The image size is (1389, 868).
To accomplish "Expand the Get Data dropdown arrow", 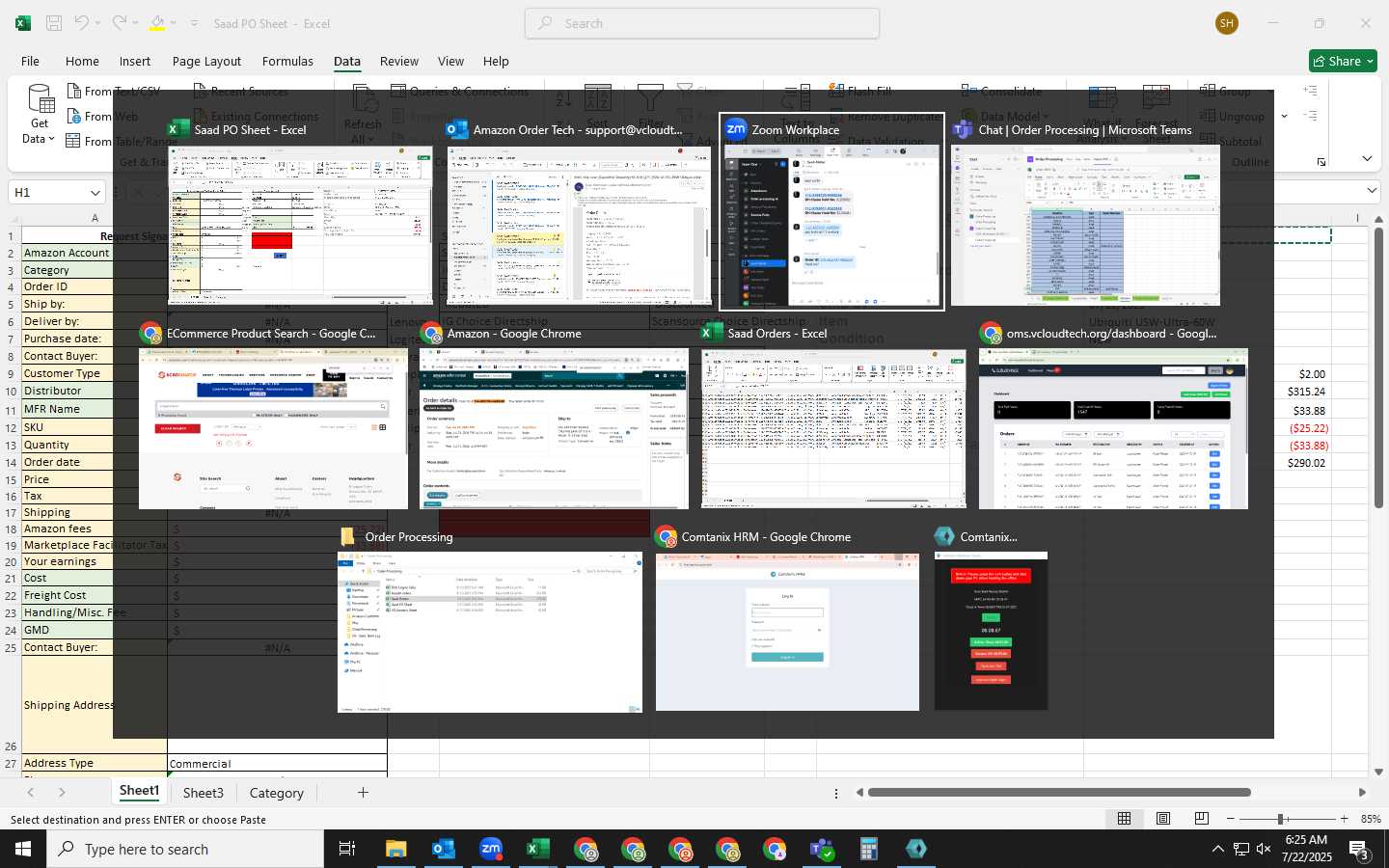I will coord(51,139).
